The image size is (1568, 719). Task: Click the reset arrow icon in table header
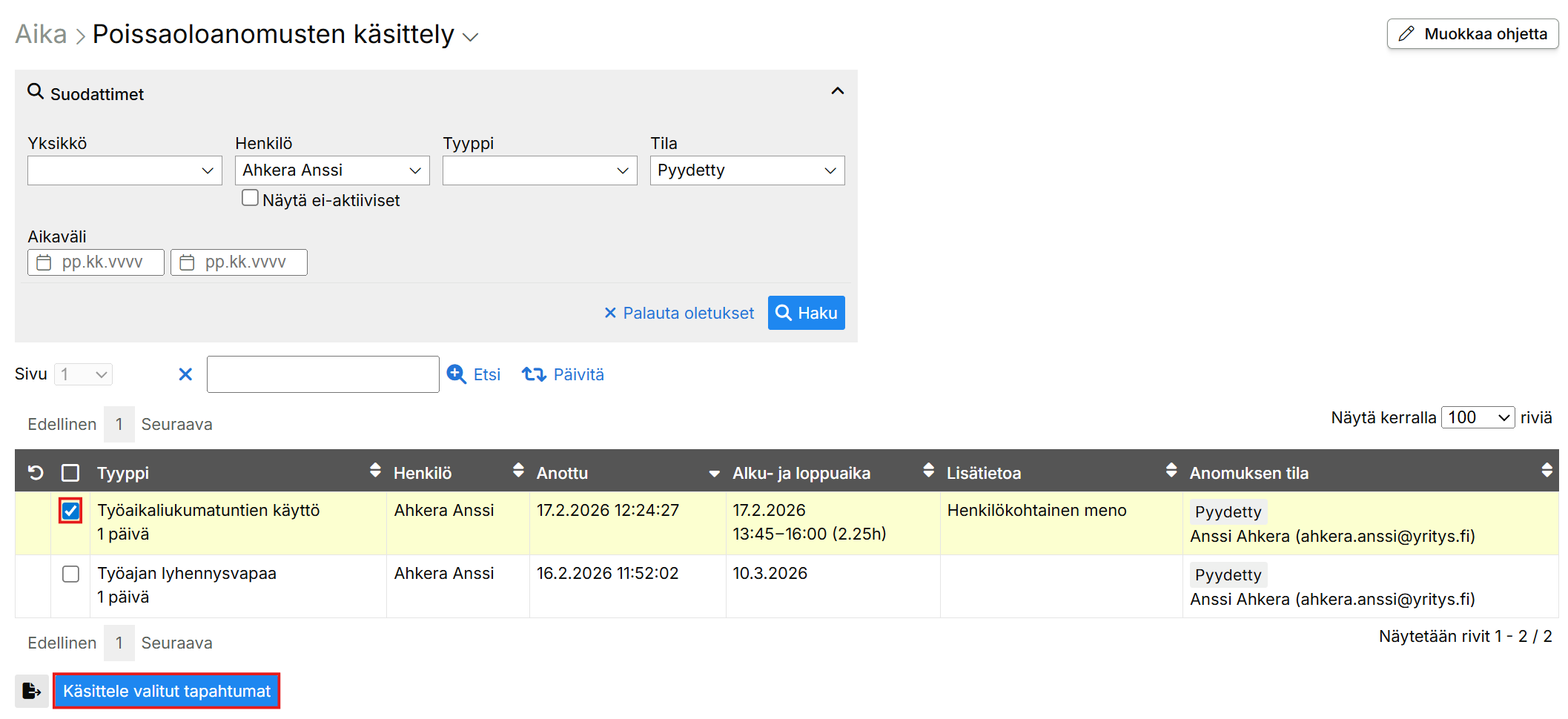(36, 473)
